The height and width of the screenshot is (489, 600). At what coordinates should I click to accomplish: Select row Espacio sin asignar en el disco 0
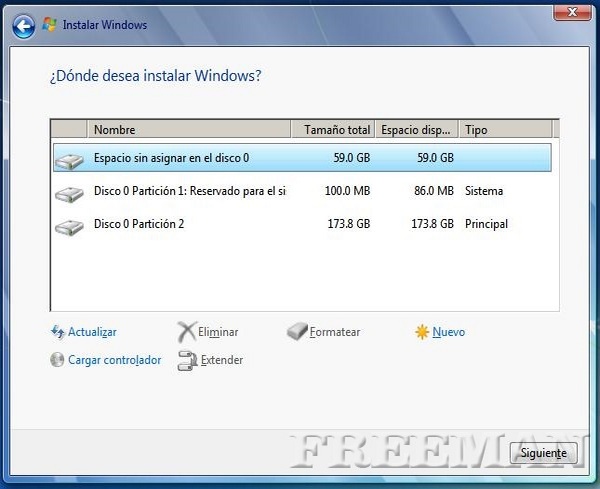pyautogui.click(x=302, y=158)
